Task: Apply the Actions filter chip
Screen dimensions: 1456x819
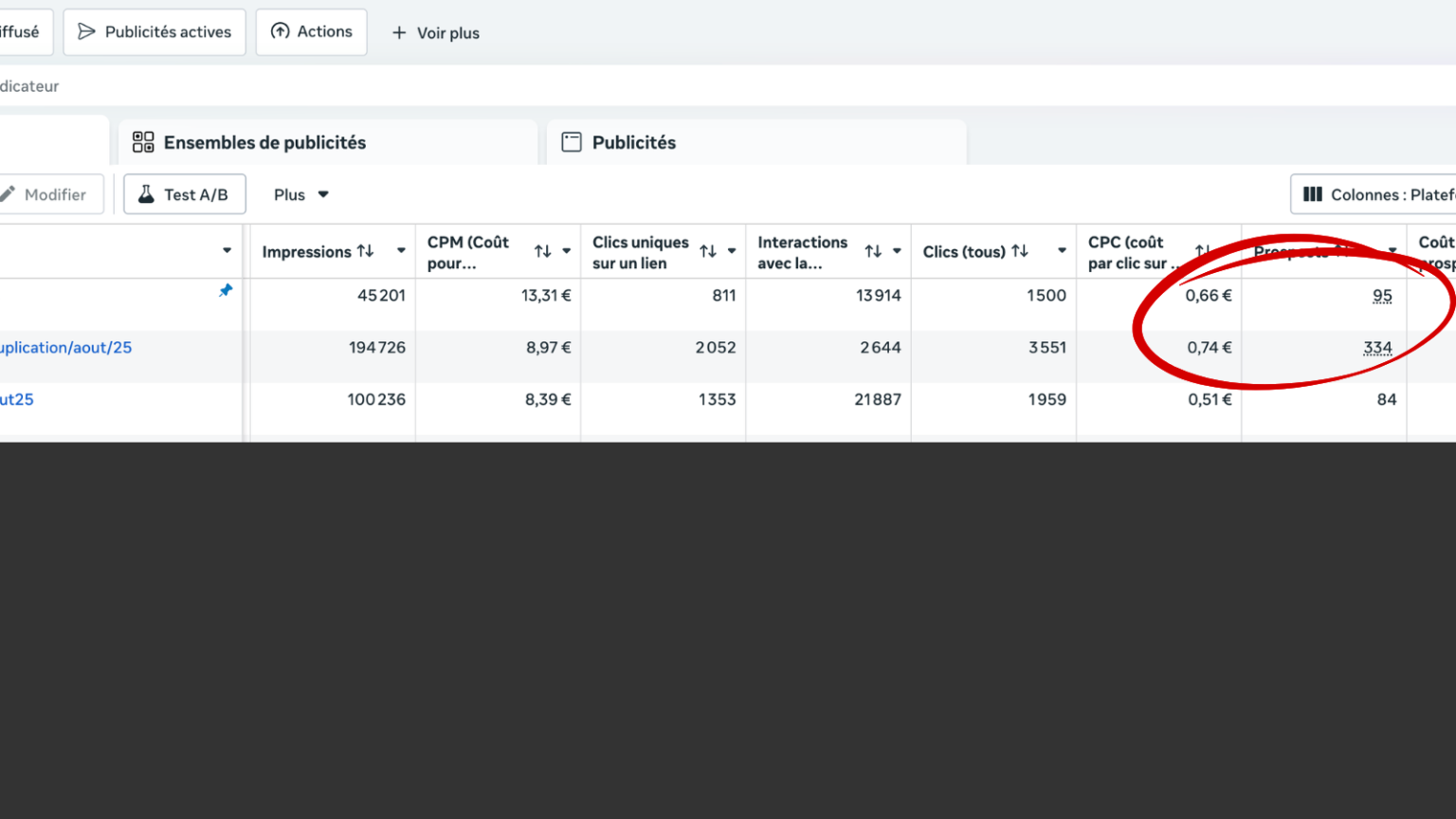Action: pos(311,32)
